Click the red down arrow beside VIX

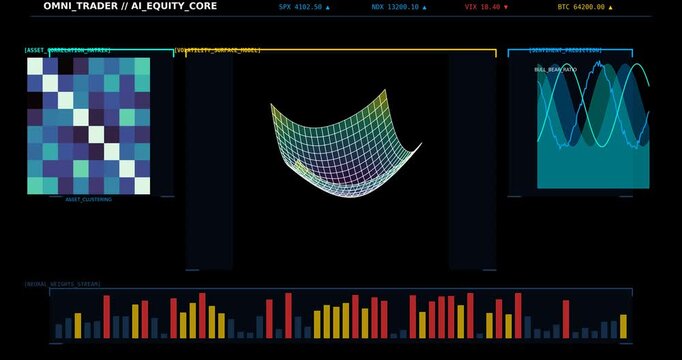tap(505, 7)
